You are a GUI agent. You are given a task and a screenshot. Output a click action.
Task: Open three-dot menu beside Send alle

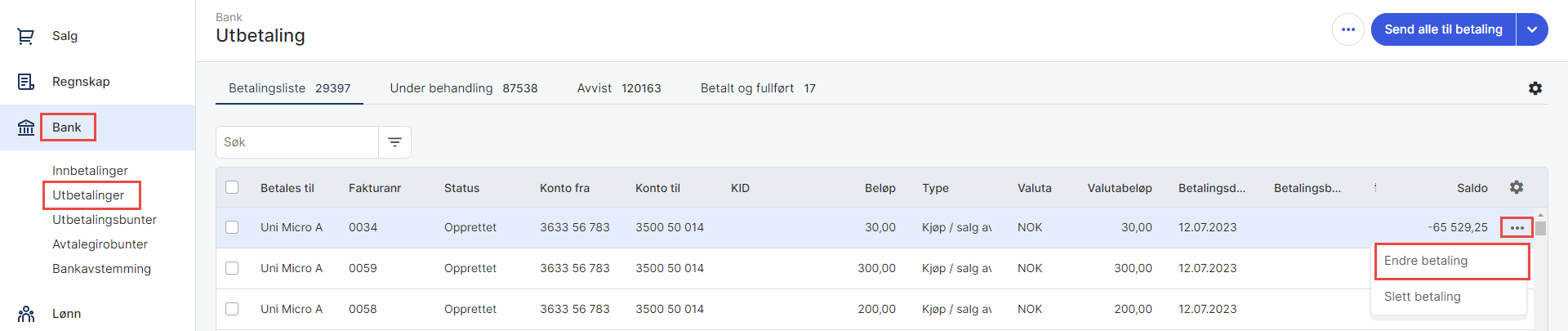1348,29
